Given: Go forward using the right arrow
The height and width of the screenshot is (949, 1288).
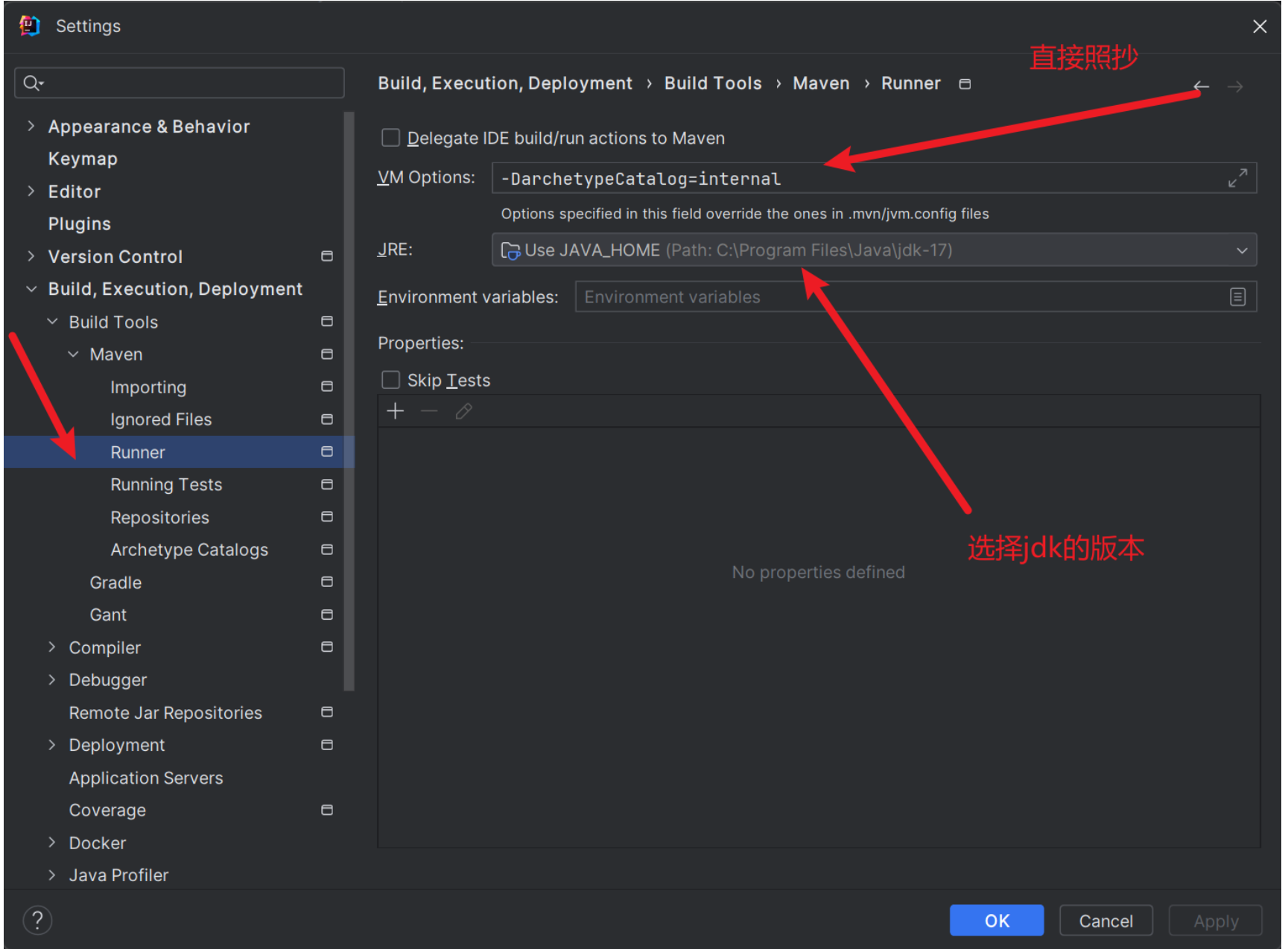Looking at the screenshot, I should (x=1235, y=86).
